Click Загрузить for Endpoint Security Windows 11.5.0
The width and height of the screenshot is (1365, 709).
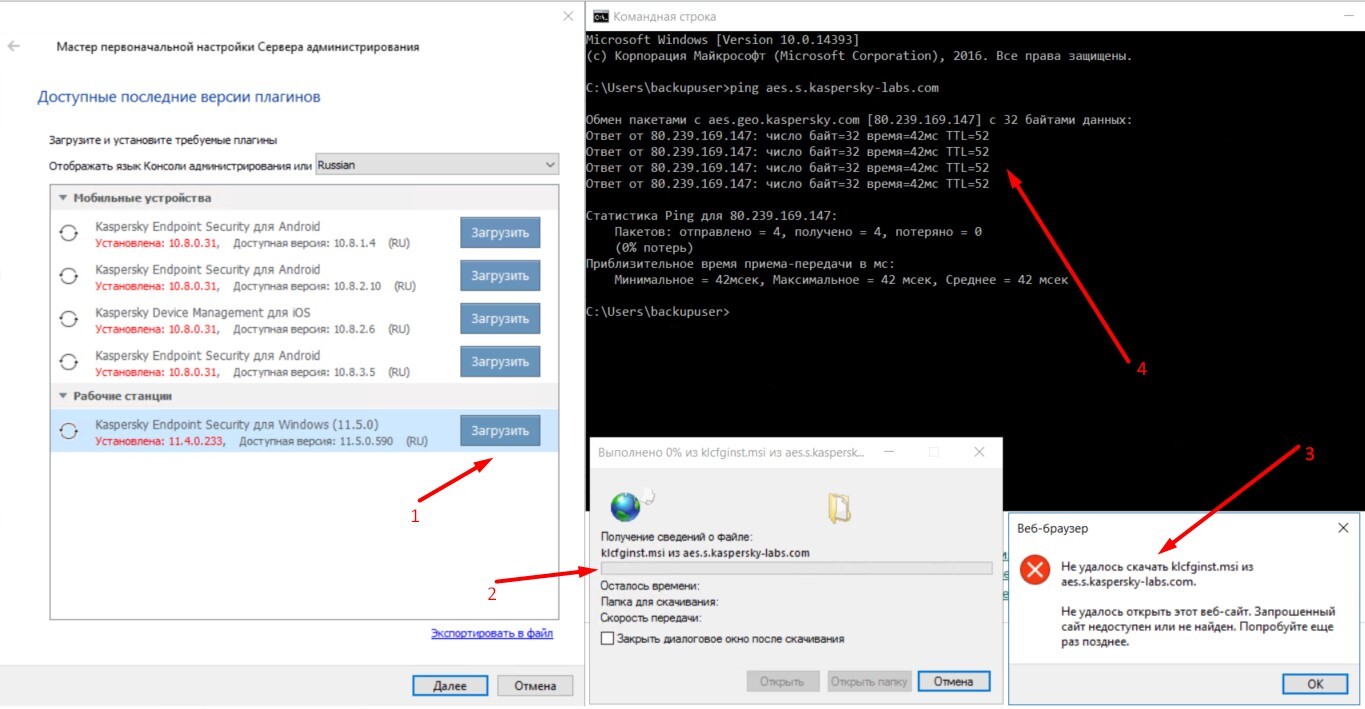pos(500,431)
